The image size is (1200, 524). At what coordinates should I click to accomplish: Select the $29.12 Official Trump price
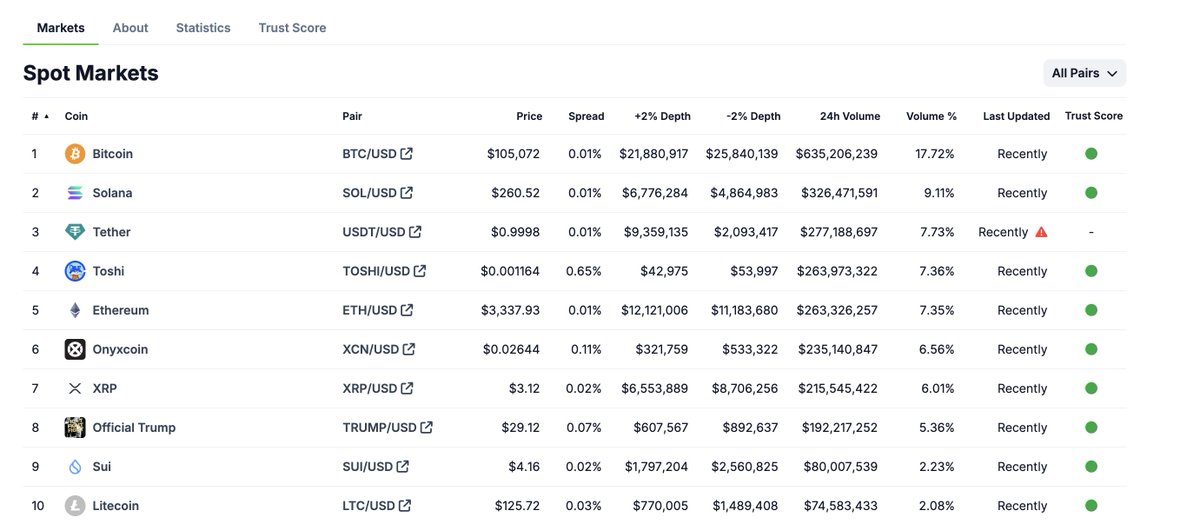coord(520,427)
